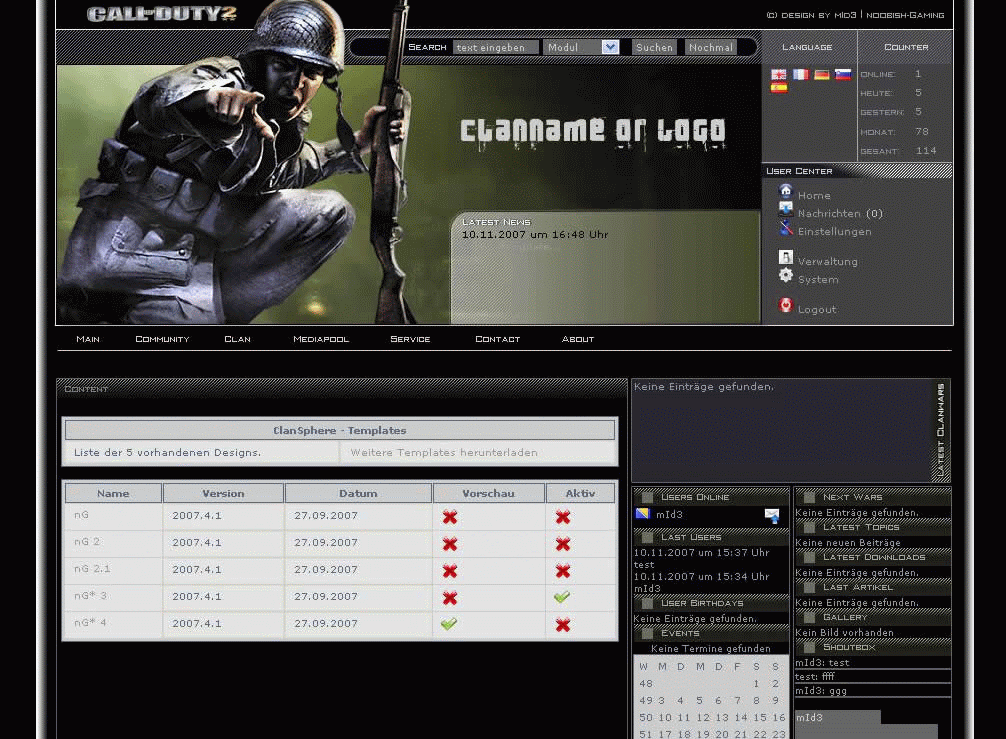Click the Vorschau red X for nG 2
Image resolution: width=1006 pixels, height=739 pixels.
[450, 544]
